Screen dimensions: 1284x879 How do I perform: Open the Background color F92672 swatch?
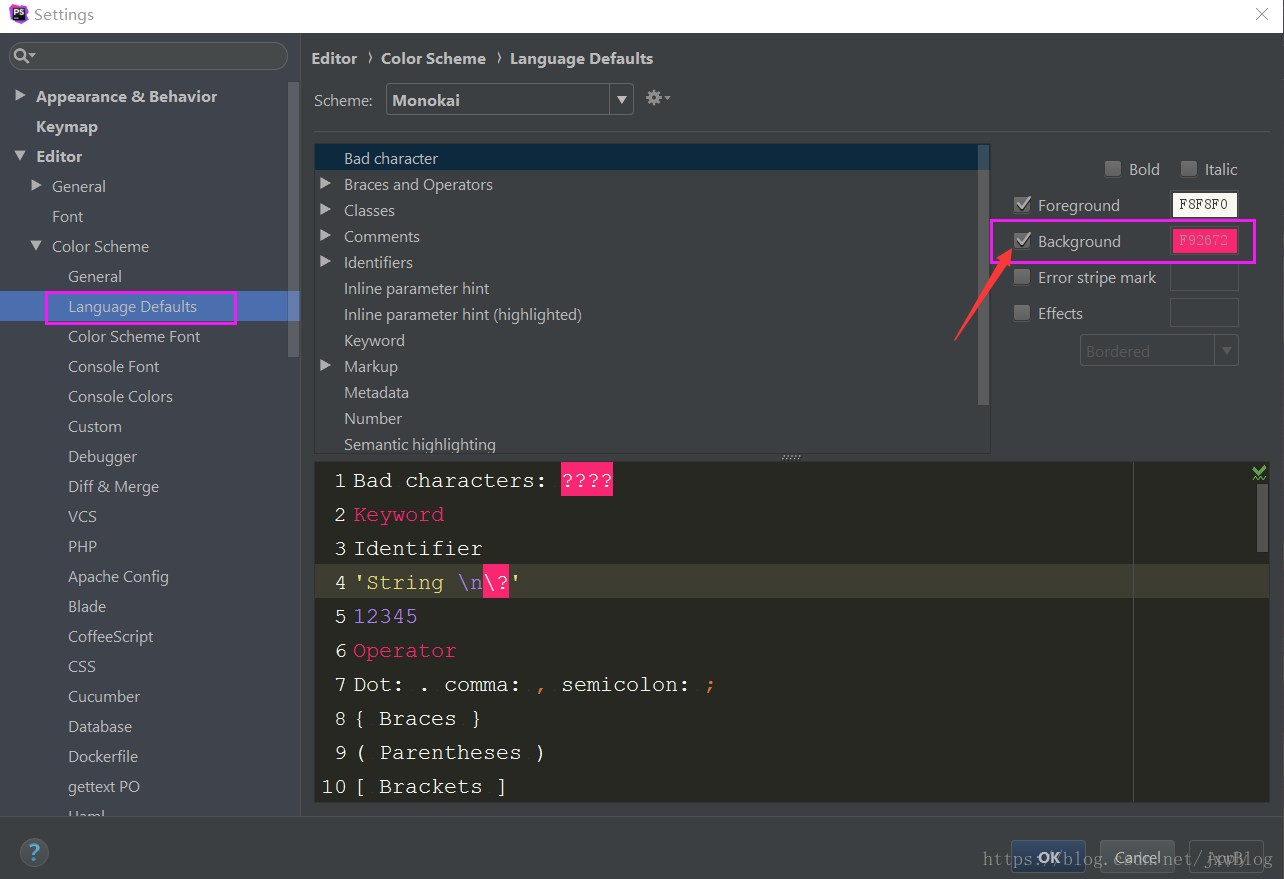point(1204,241)
